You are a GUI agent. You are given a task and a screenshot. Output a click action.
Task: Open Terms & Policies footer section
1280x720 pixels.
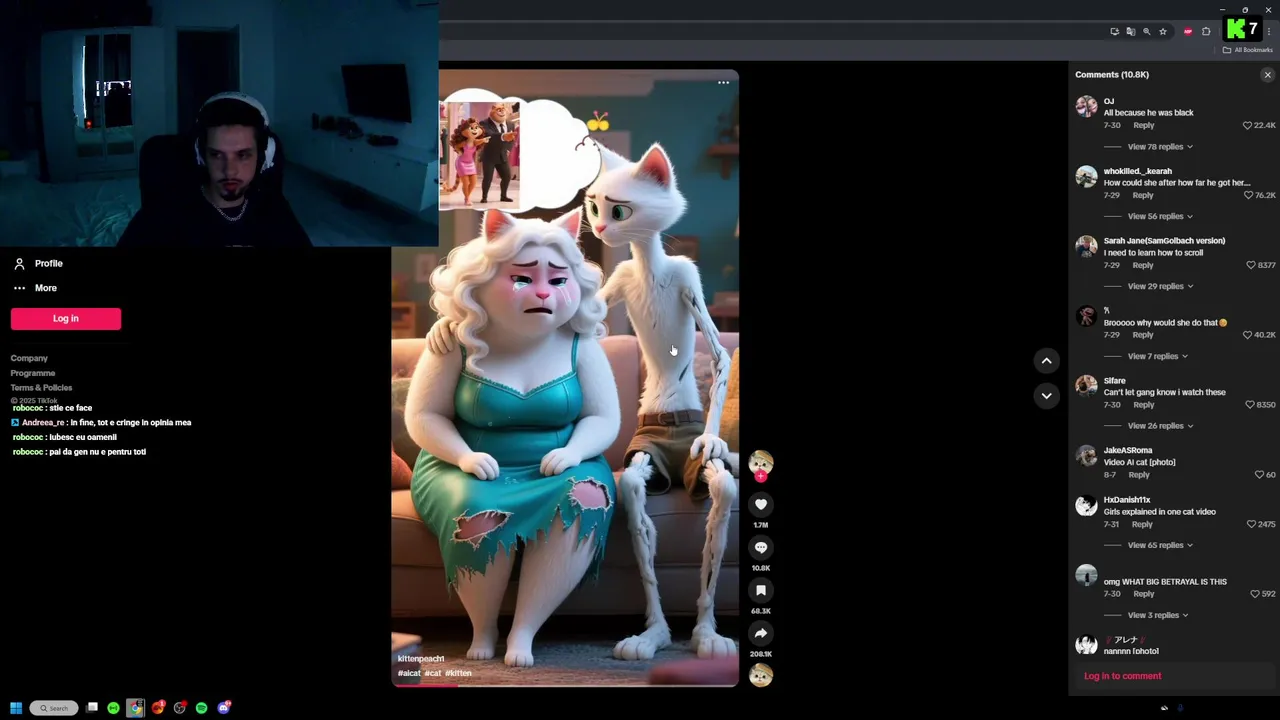click(x=41, y=388)
